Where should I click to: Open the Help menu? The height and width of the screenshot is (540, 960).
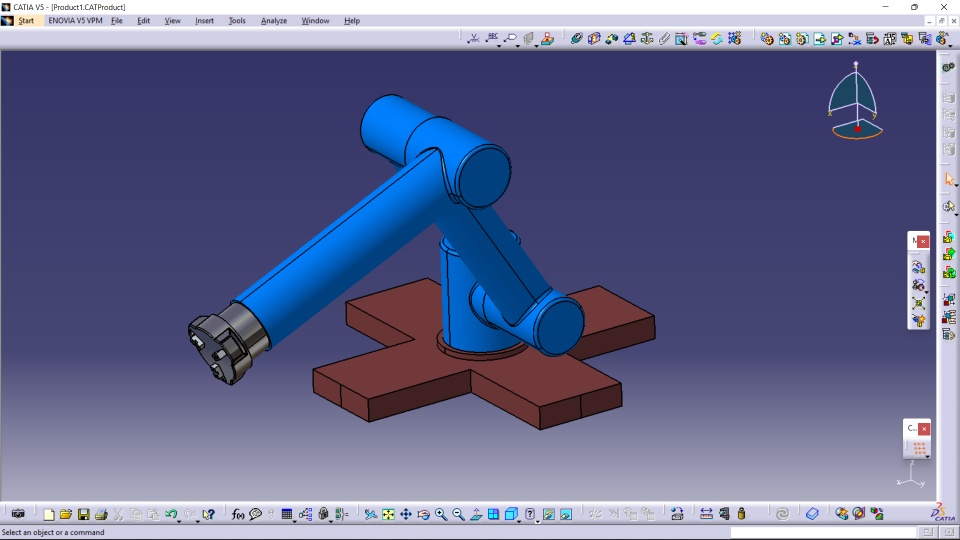pyautogui.click(x=352, y=20)
